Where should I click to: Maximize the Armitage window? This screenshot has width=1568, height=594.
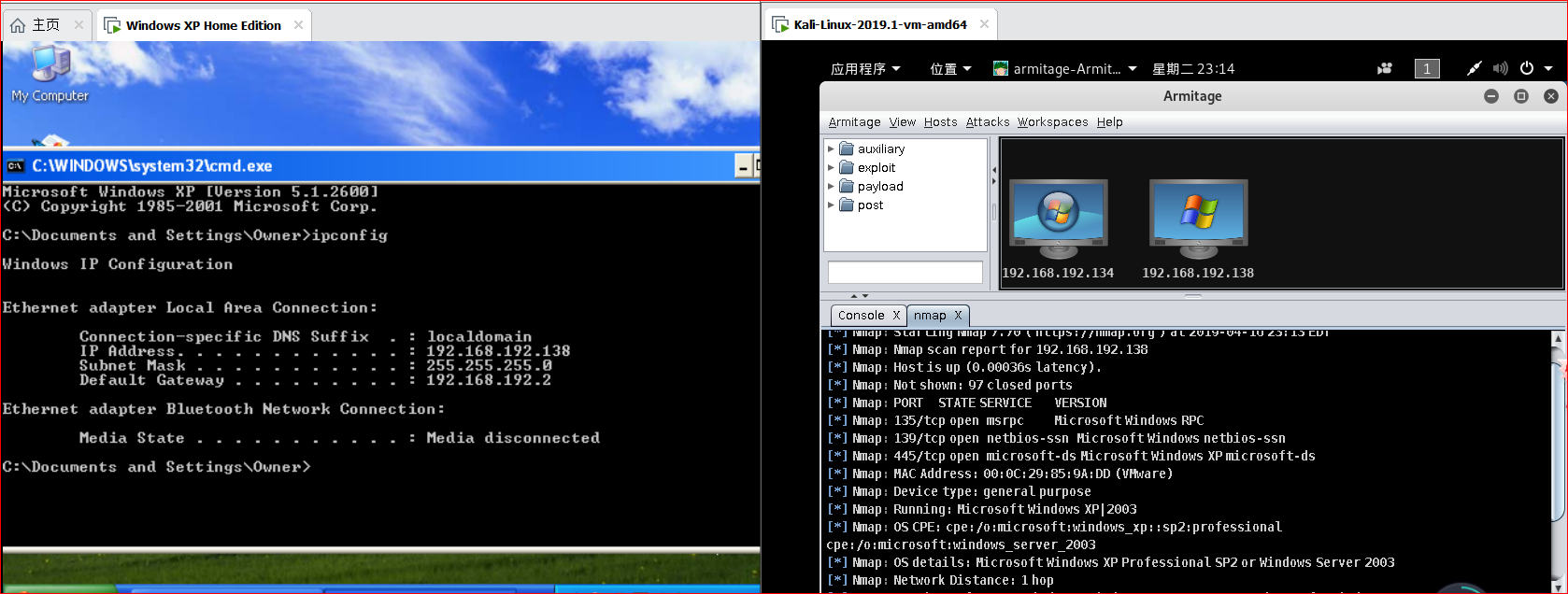click(x=1521, y=96)
